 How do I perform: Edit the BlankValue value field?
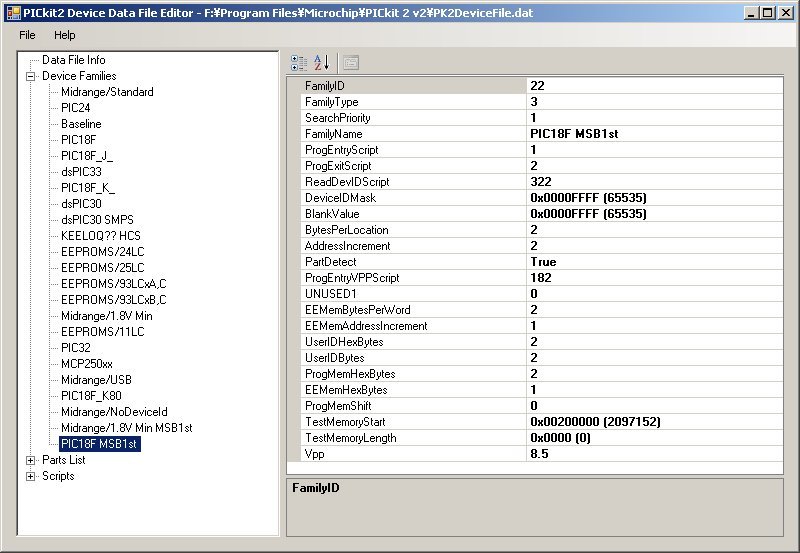click(x=655, y=214)
